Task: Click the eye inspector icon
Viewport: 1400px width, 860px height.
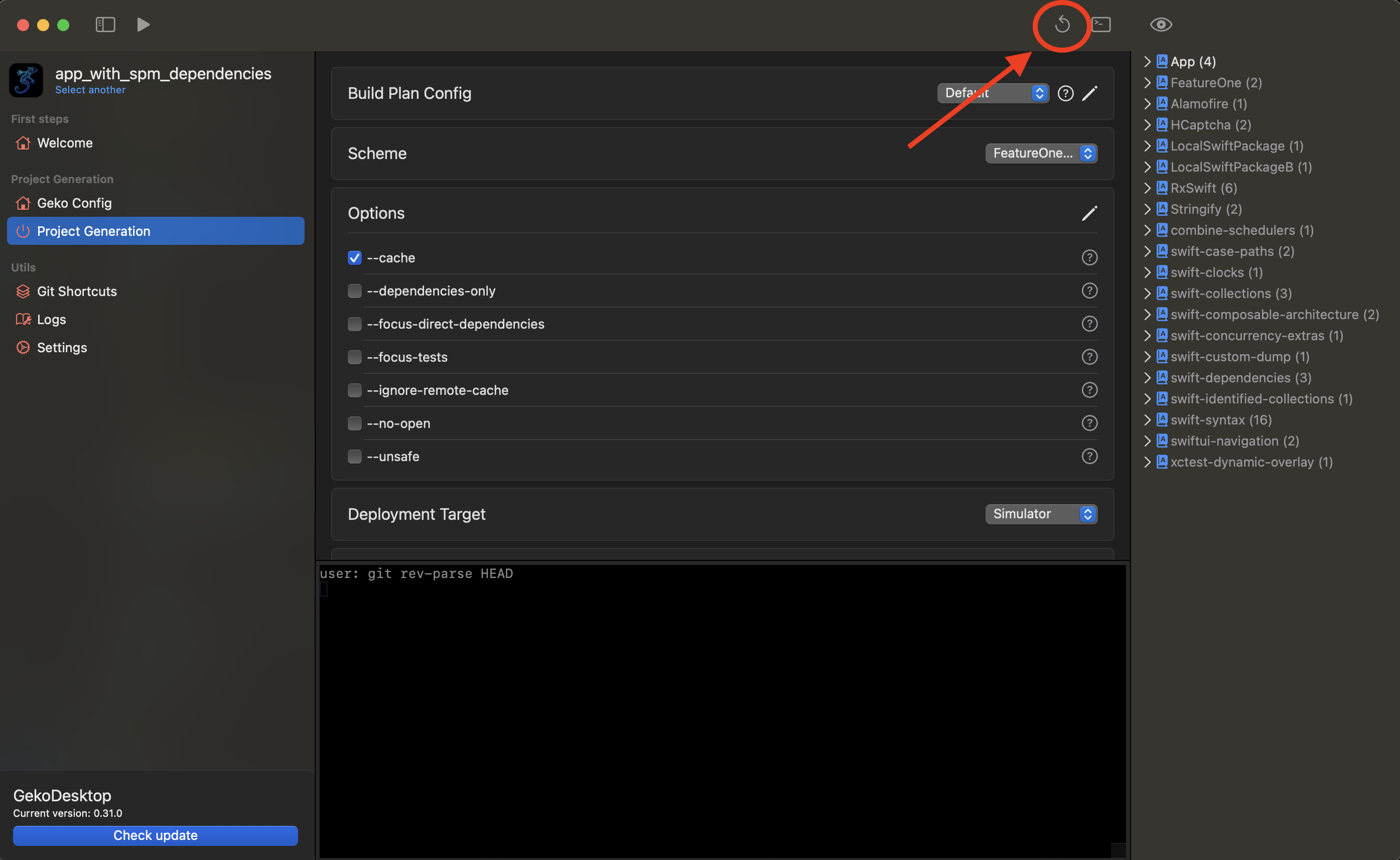Action: [1161, 25]
